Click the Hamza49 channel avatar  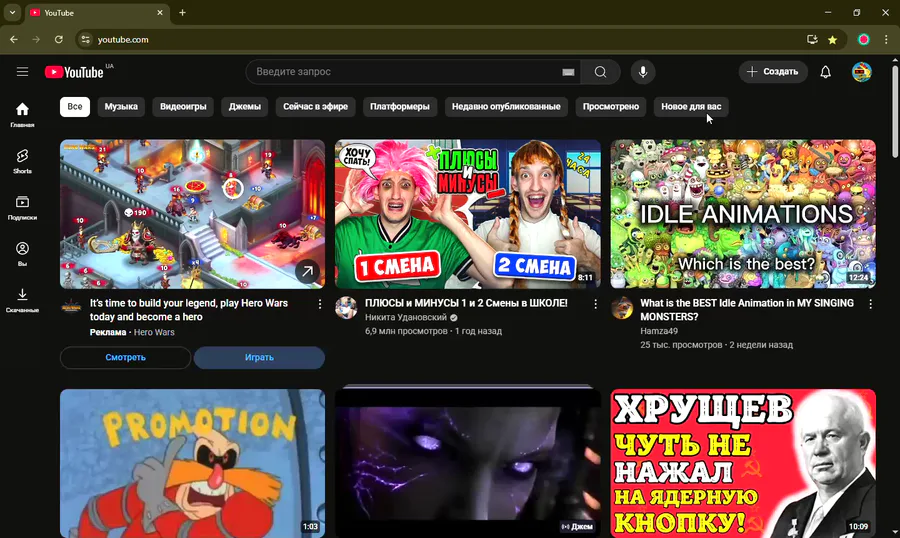point(622,308)
